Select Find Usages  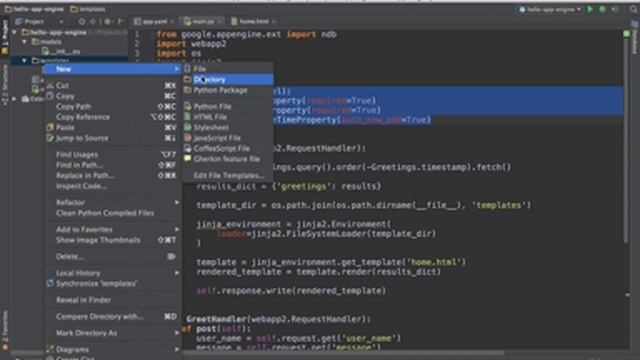click(113, 155)
